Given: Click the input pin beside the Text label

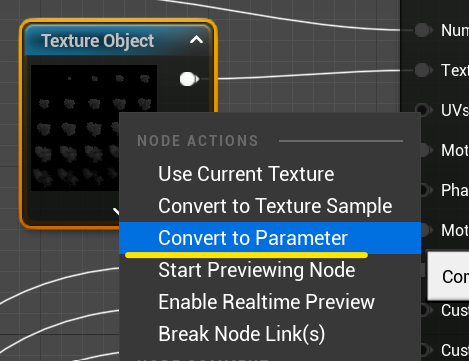Looking at the screenshot, I should pos(423,70).
